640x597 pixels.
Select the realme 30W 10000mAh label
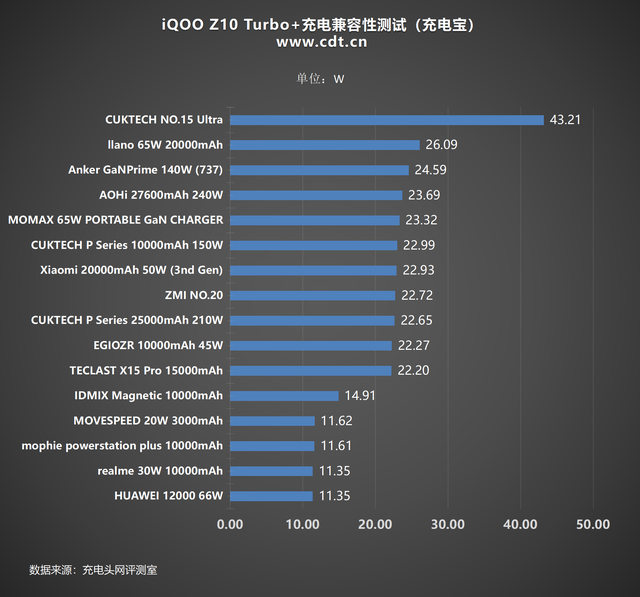[160, 471]
